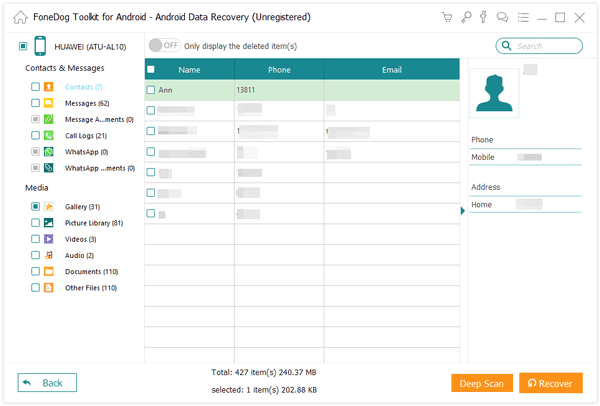Click the Home address label
The image size is (600, 406).
tap(481, 205)
